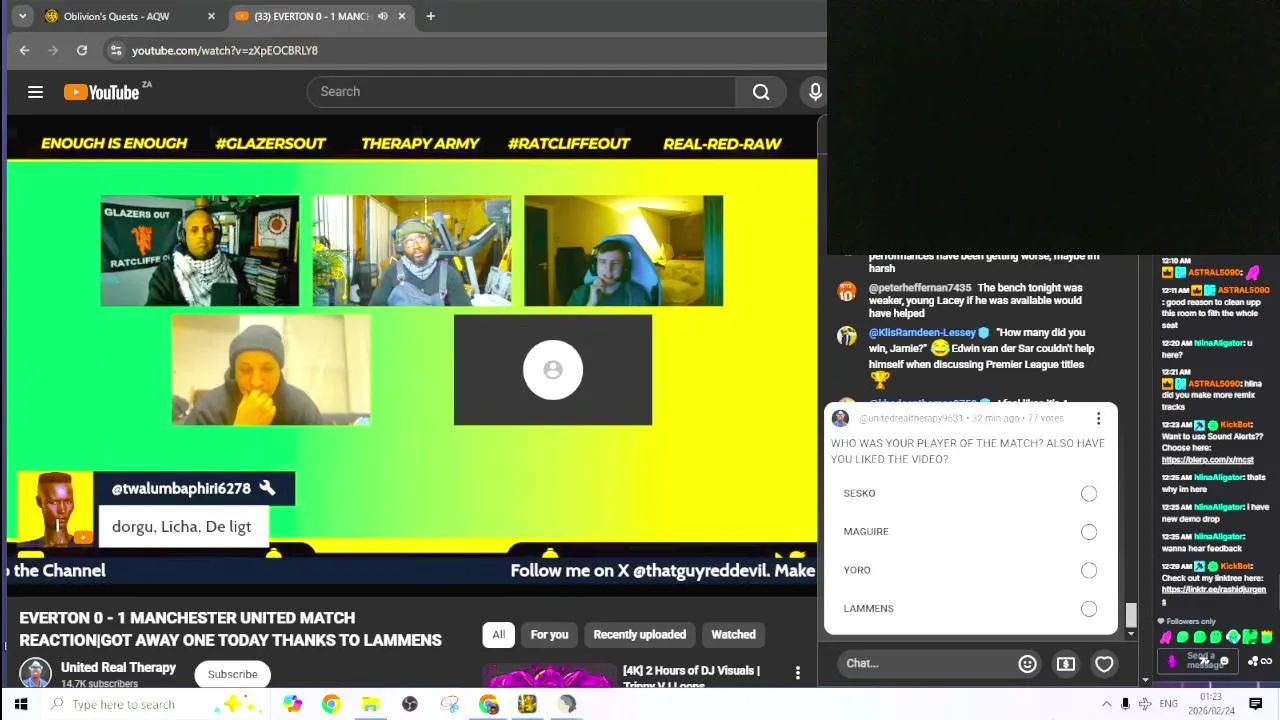The height and width of the screenshot is (720, 1280).
Task: Open File Explorer from the taskbar
Action: click(370, 704)
